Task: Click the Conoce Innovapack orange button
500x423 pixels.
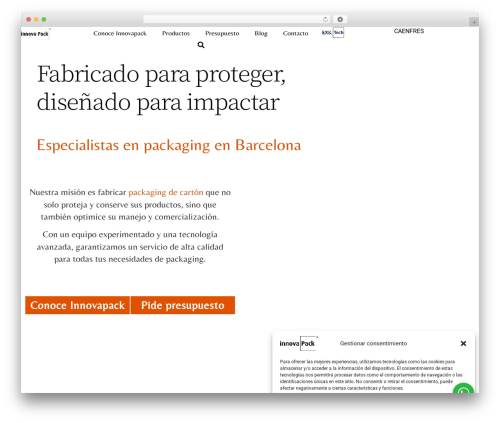Action: pos(77,305)
